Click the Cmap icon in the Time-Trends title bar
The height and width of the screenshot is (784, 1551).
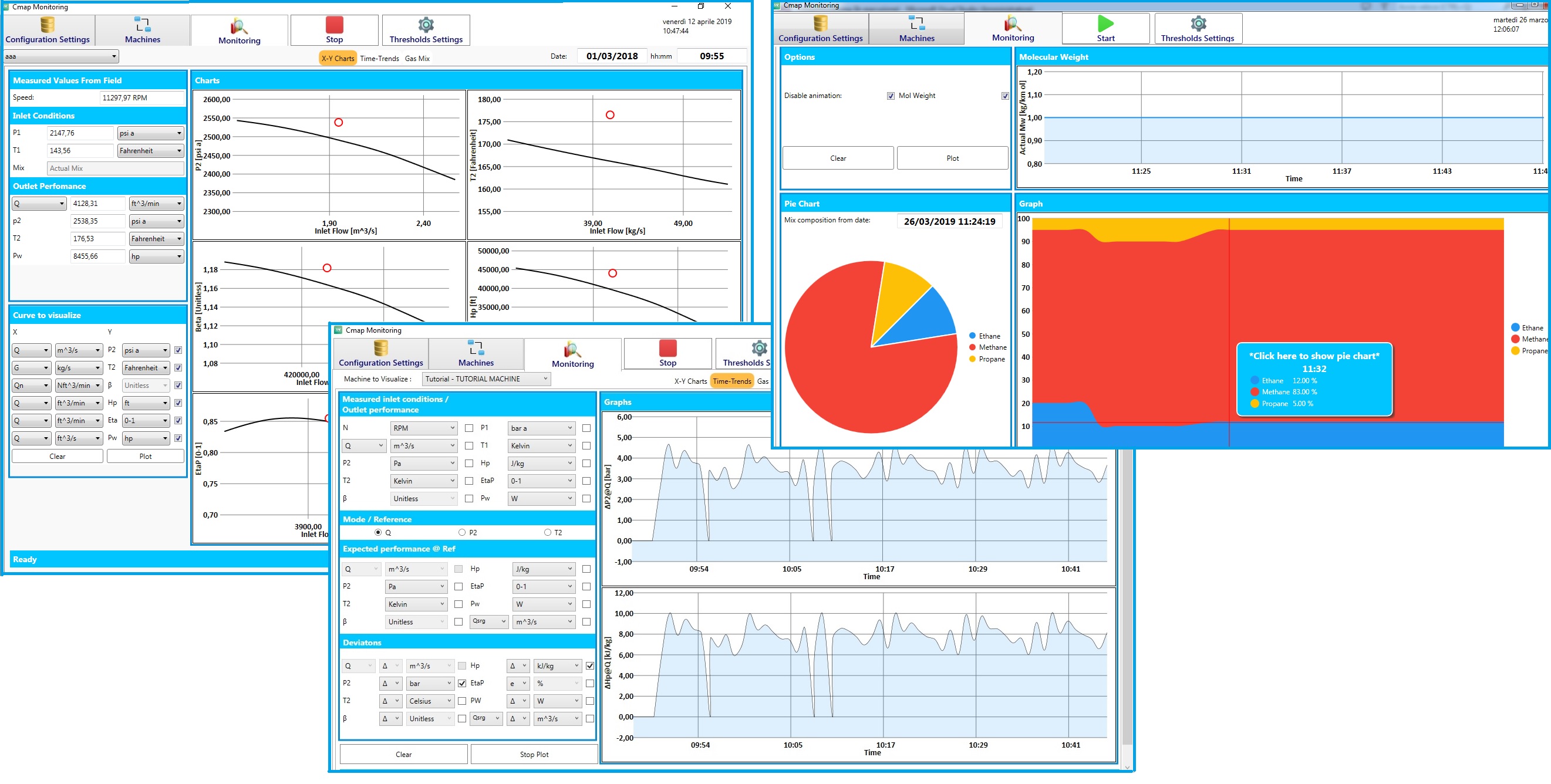[338, 330]
